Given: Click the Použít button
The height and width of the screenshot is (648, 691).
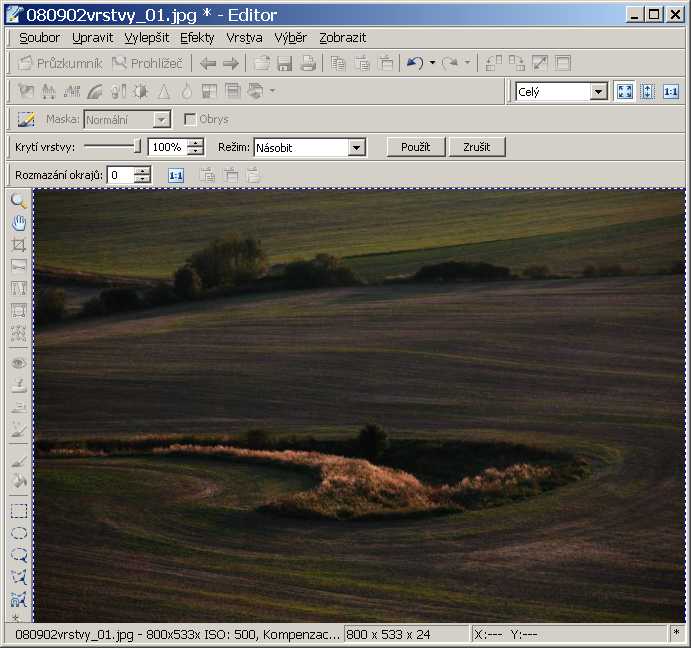Looking at the screenshot, I should click(x=415, y=147).
